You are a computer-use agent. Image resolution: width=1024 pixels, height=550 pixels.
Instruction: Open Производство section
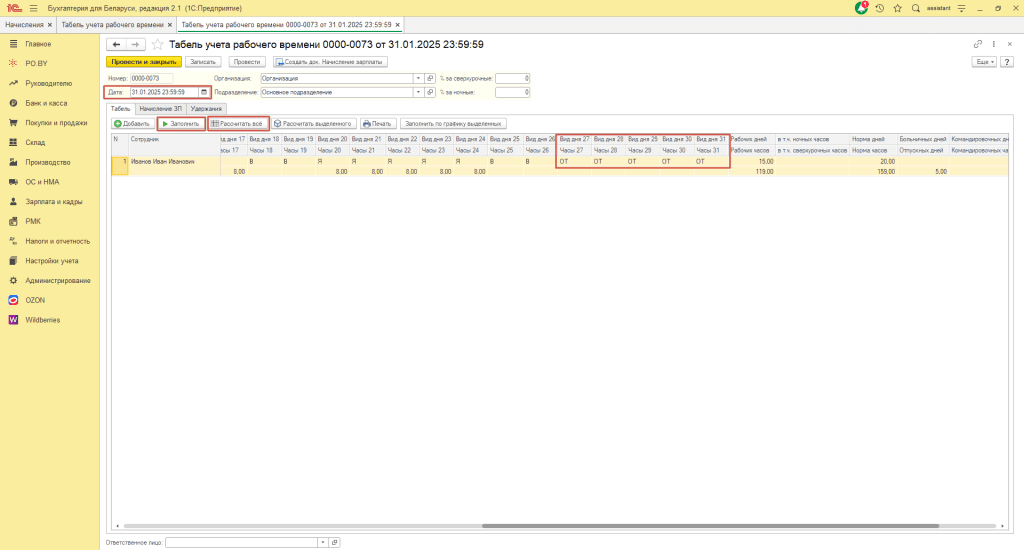(x=50, y=162)
